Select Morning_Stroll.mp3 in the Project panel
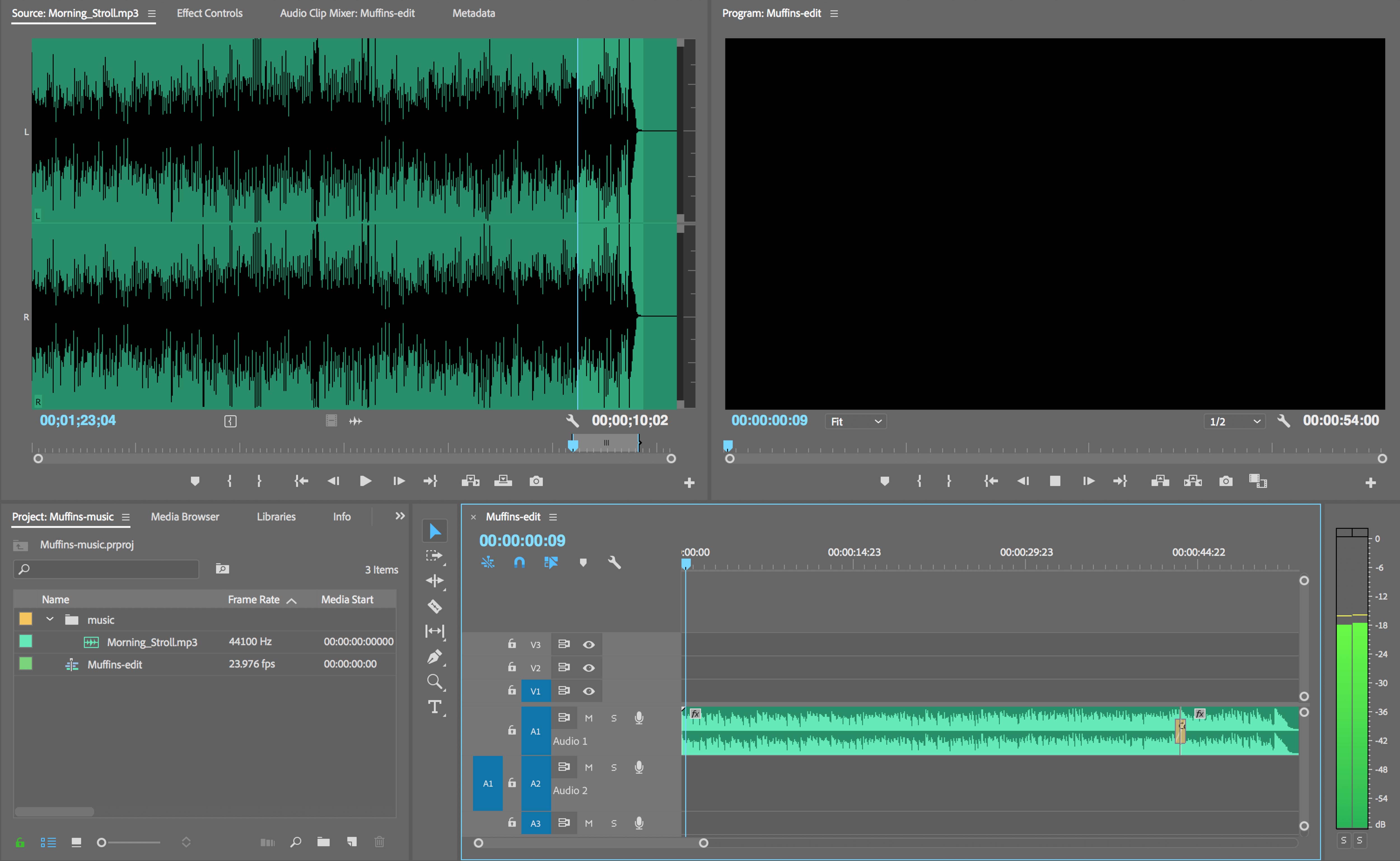The width and height of the screenshot is (1400, 861). (153, 641)
